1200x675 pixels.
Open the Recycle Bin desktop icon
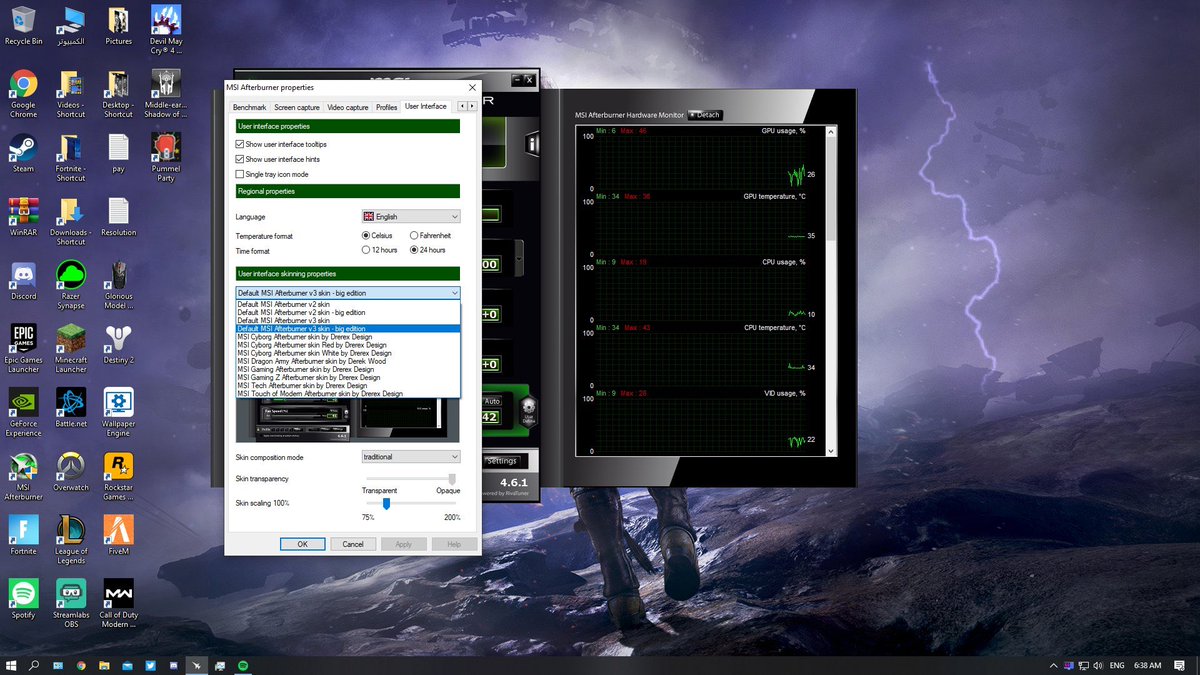coord(23,26)
